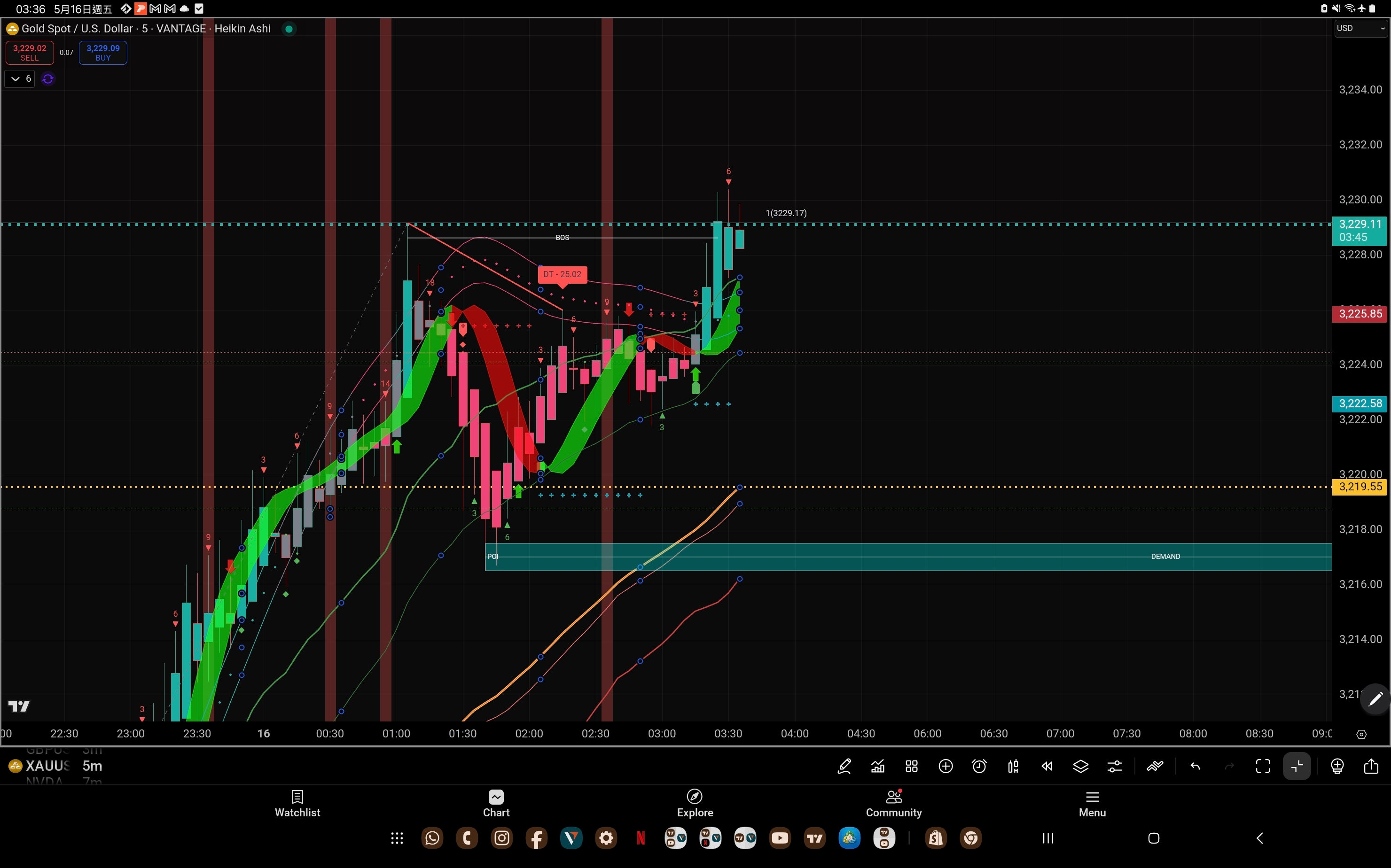1391x868 pixels.
Task: Tap the SELL 3,229.02 button
Action: coord(30,53)
